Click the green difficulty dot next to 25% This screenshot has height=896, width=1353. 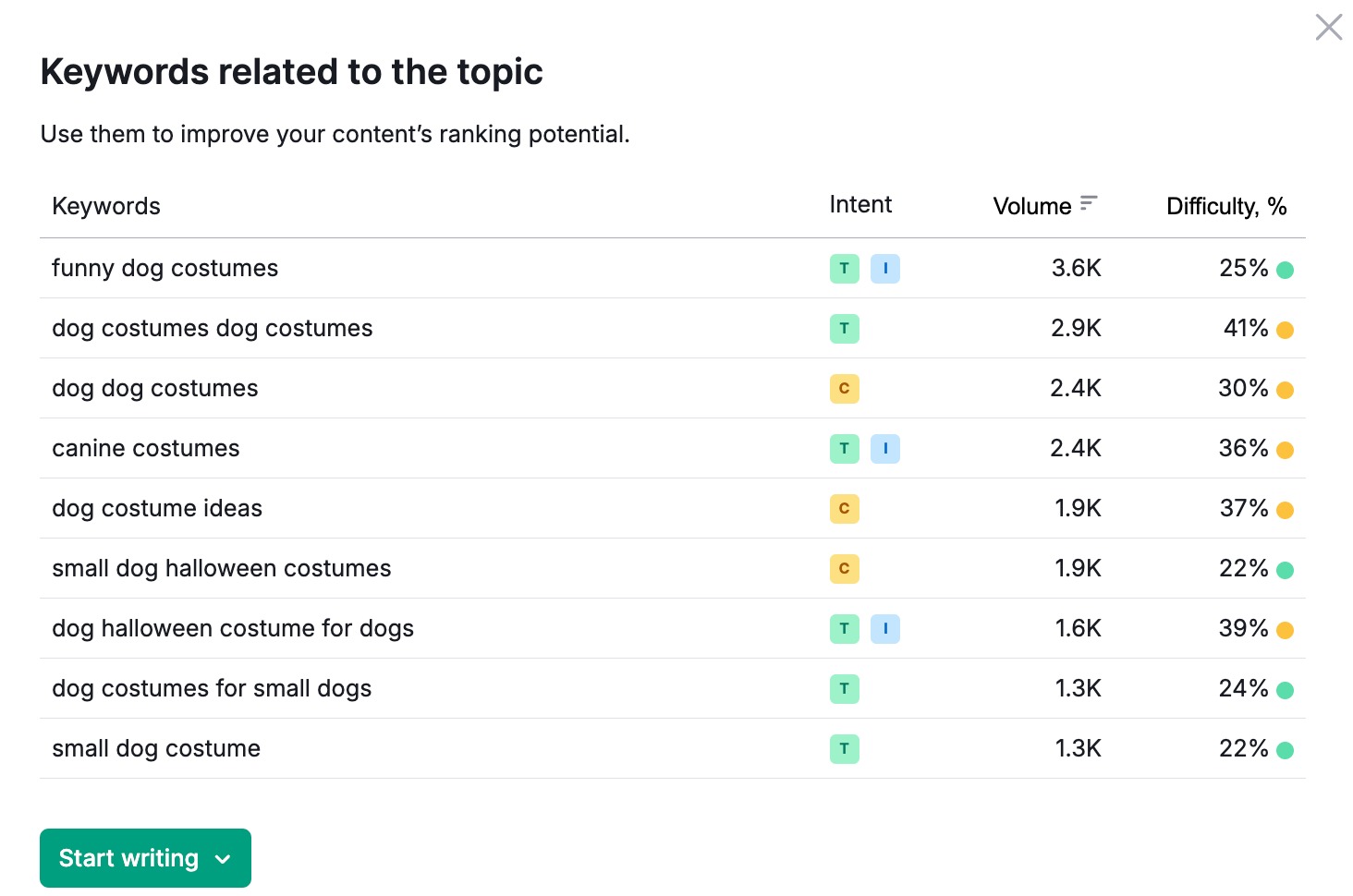1286,269
